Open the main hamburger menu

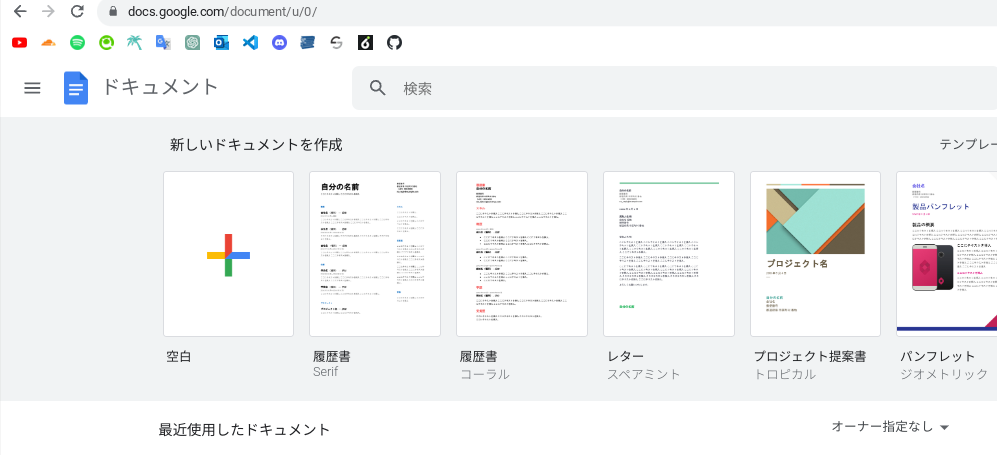[32, 88]
